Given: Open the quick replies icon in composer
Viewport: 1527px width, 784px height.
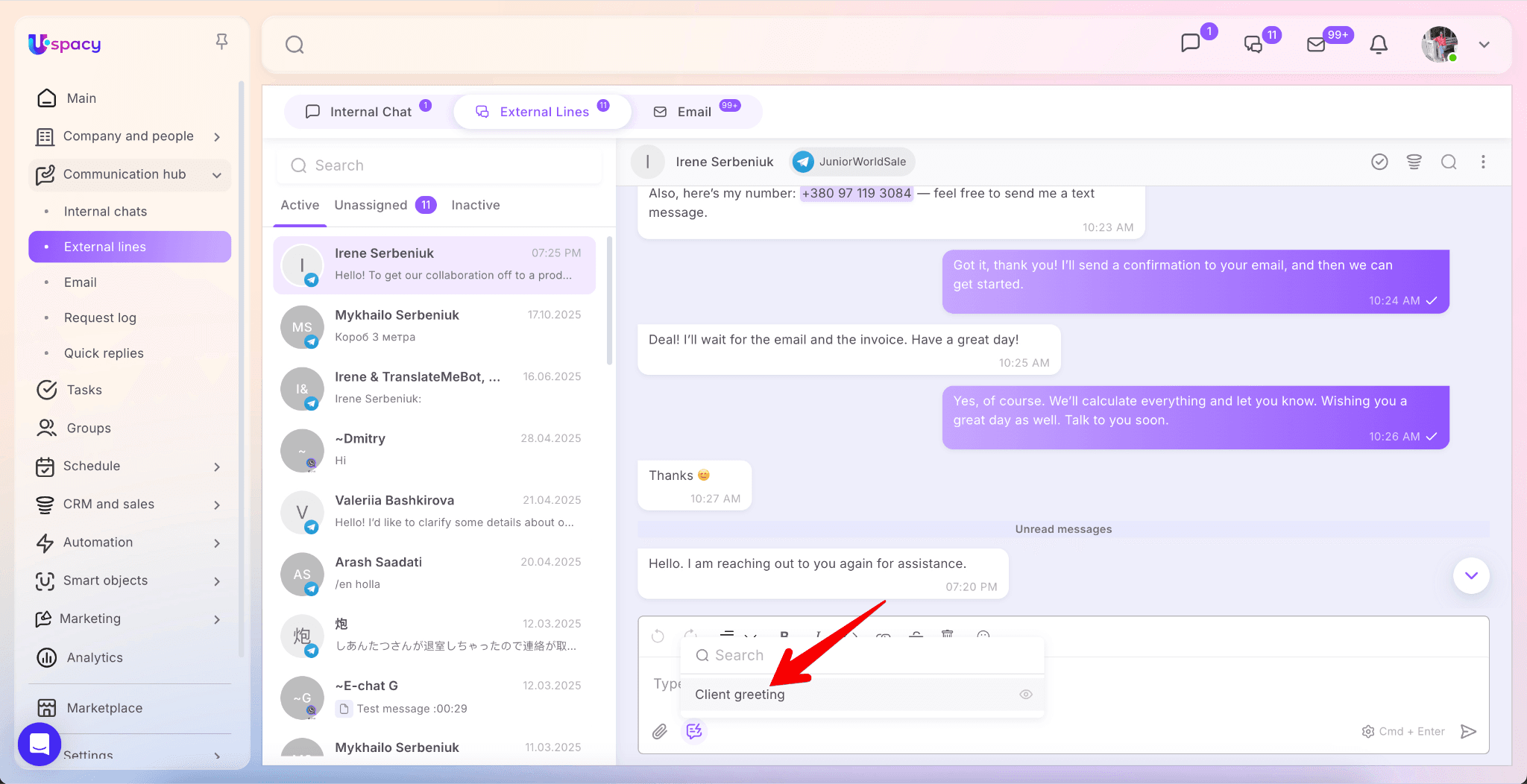Looking at the screenshot, I should (x=694, y=731).
